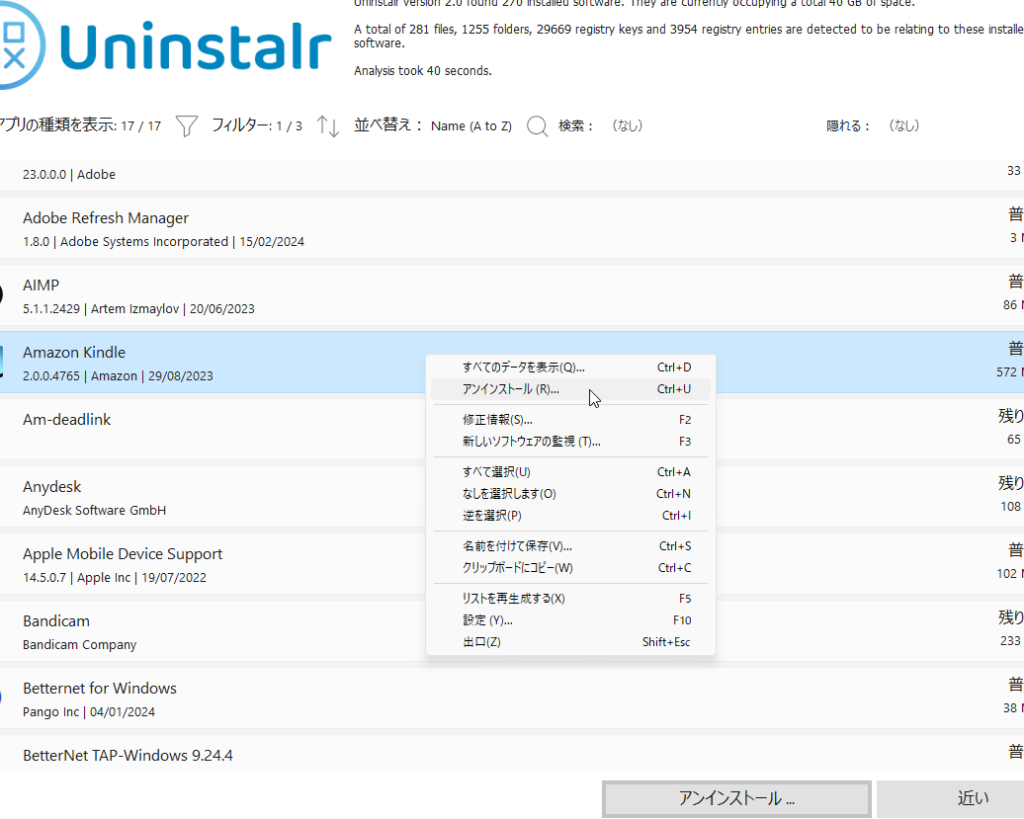This screenshot has height=819, width=1024.
Task: Click the sort arrows icon
Action: point(327,125)
